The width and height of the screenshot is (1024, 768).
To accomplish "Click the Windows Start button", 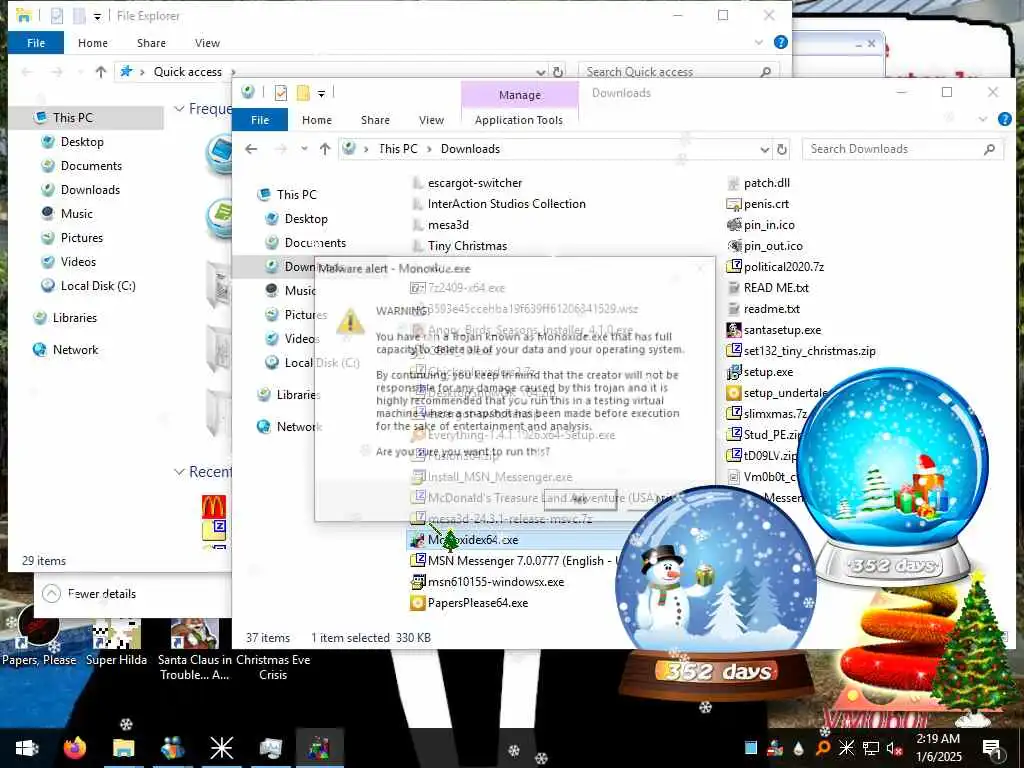I will (27, 748).
